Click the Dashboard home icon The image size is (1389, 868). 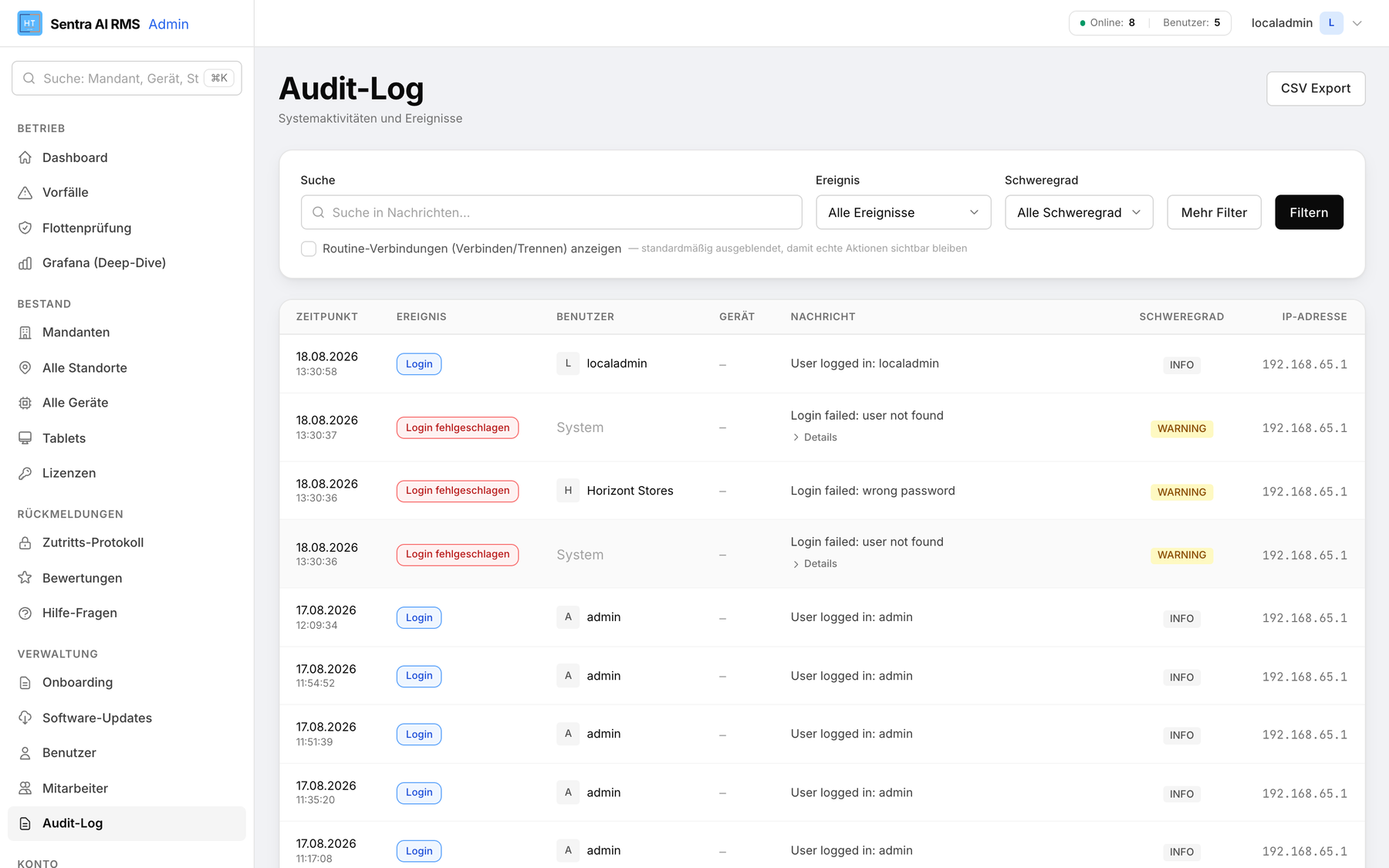[x=25, y=157]
